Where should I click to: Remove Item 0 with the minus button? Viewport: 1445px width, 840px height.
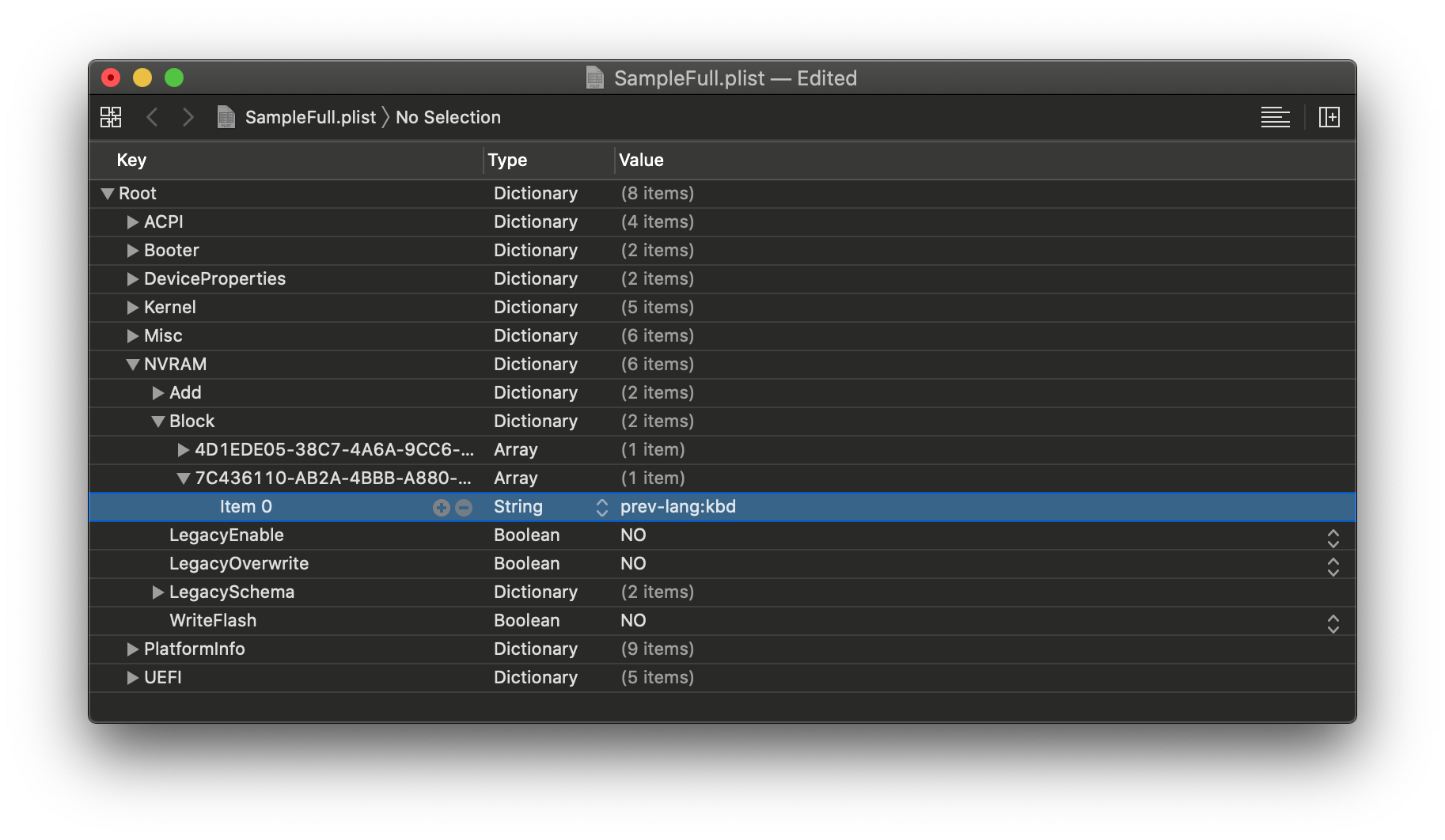pos(465,508)
